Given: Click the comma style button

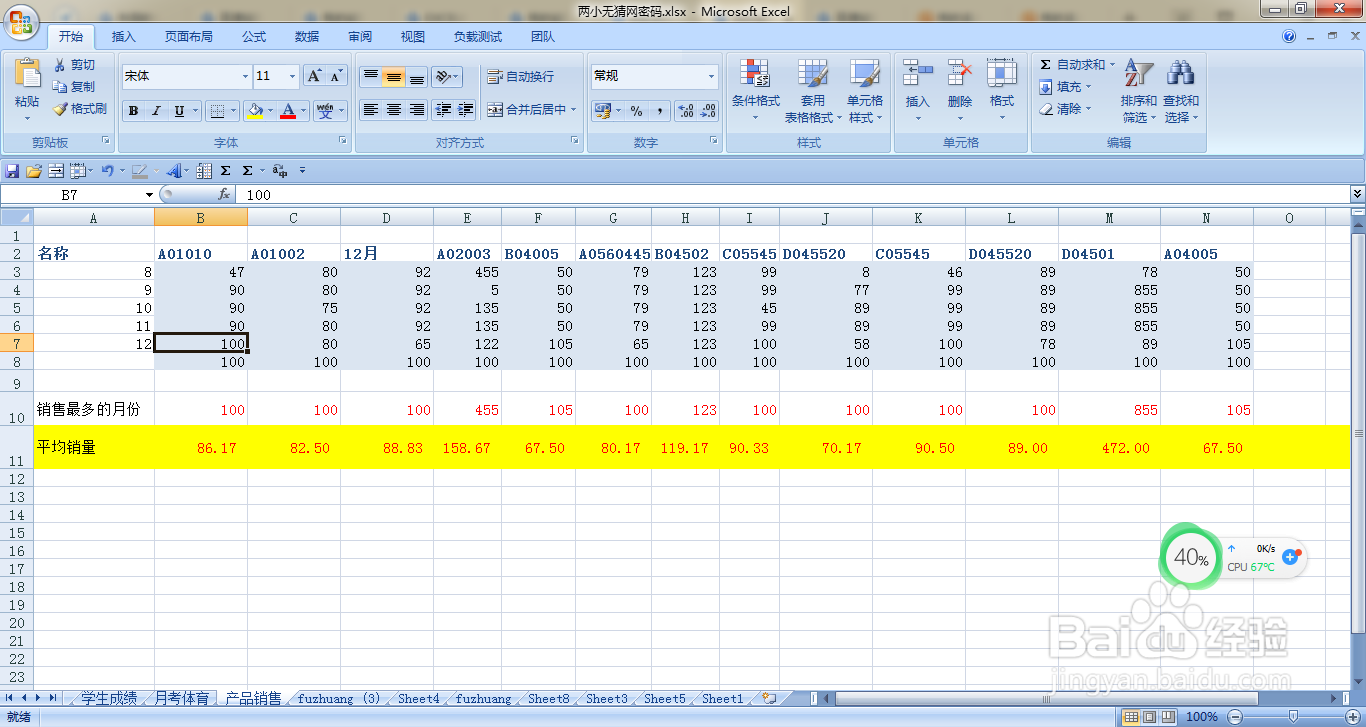Looking at the screenshot, I should click(x=660, y=111).
